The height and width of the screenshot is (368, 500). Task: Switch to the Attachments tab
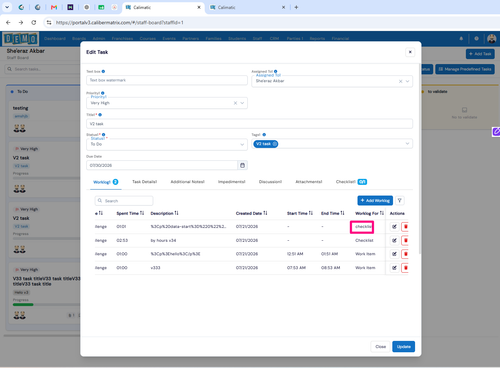click(309, 182)
